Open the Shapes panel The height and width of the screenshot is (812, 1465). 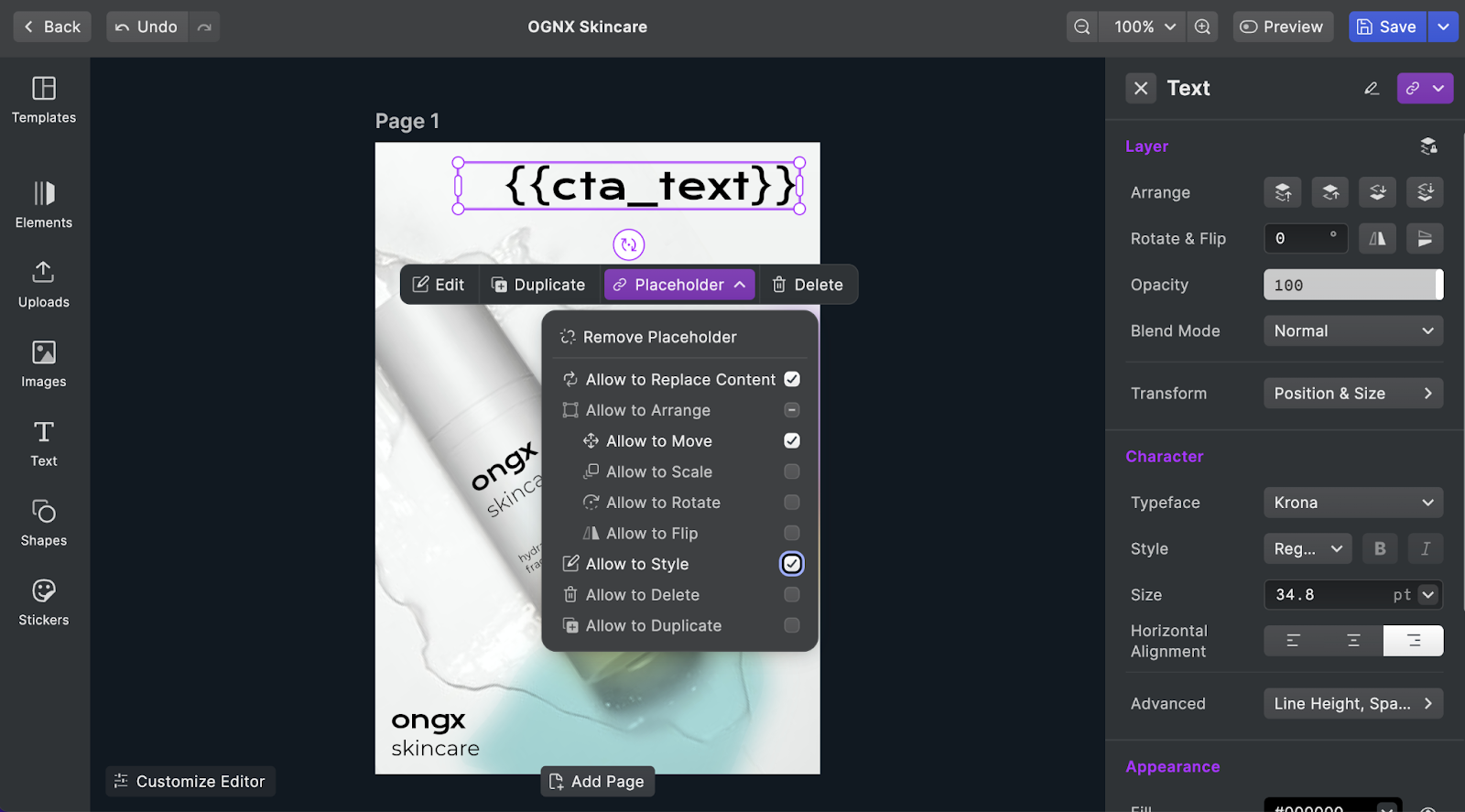(44, 524)
